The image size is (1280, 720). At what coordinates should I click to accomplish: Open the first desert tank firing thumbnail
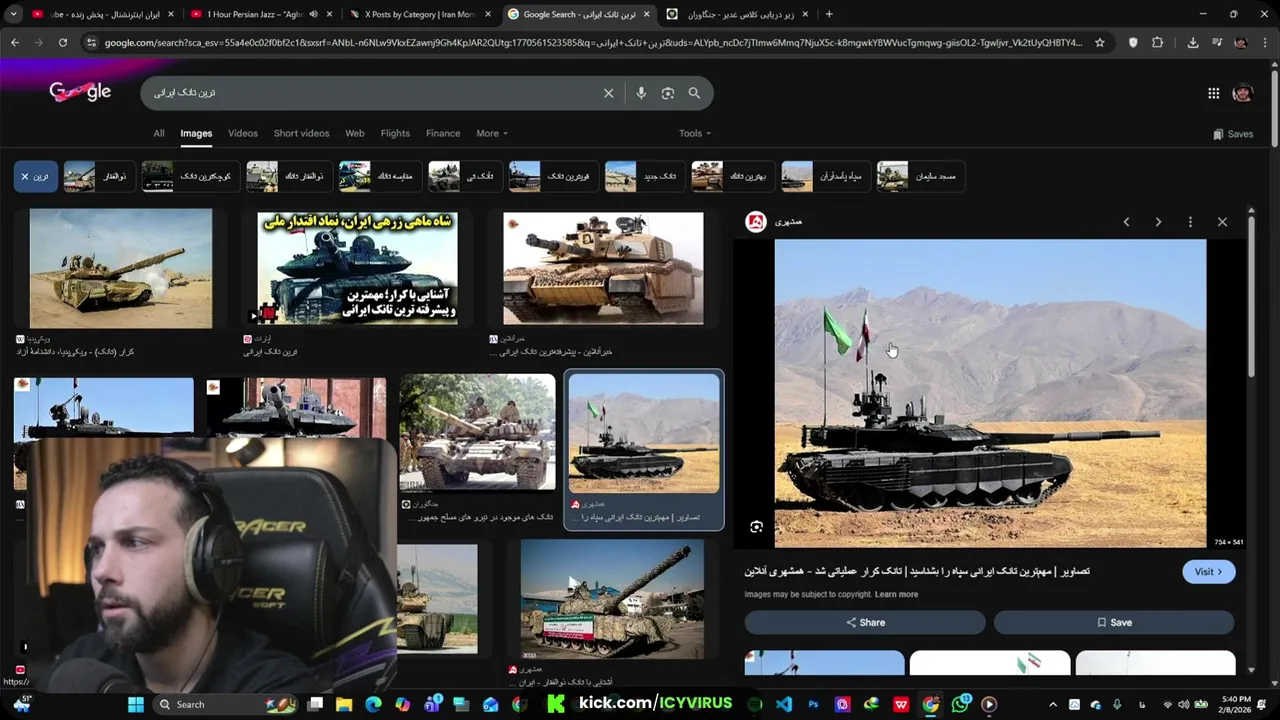click(121, 268)
